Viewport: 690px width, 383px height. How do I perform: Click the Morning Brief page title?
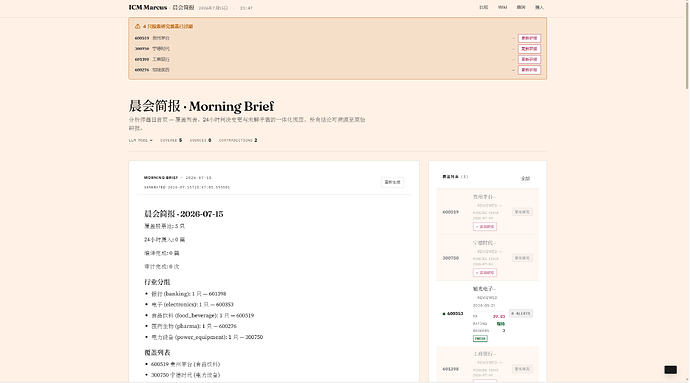(201, 106)
